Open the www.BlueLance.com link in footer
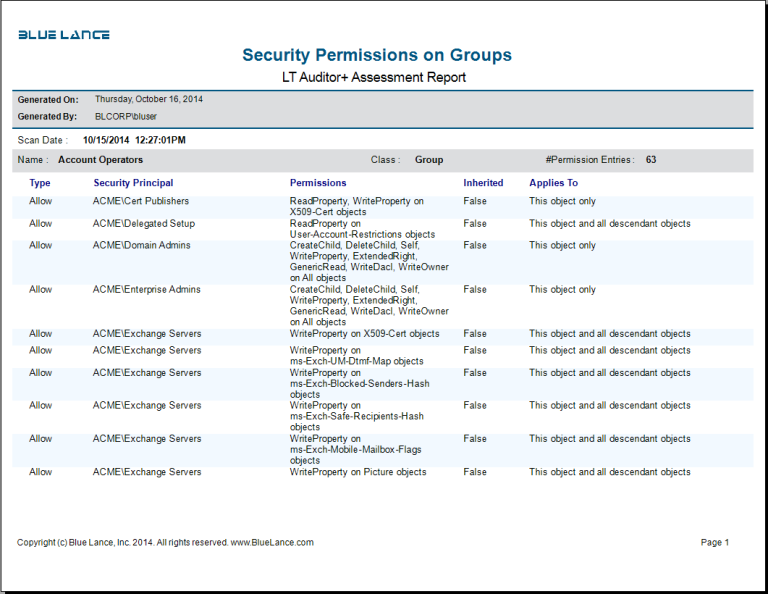Image resolution: width=768 pixels, height=594 pixels. click(272, 543)
